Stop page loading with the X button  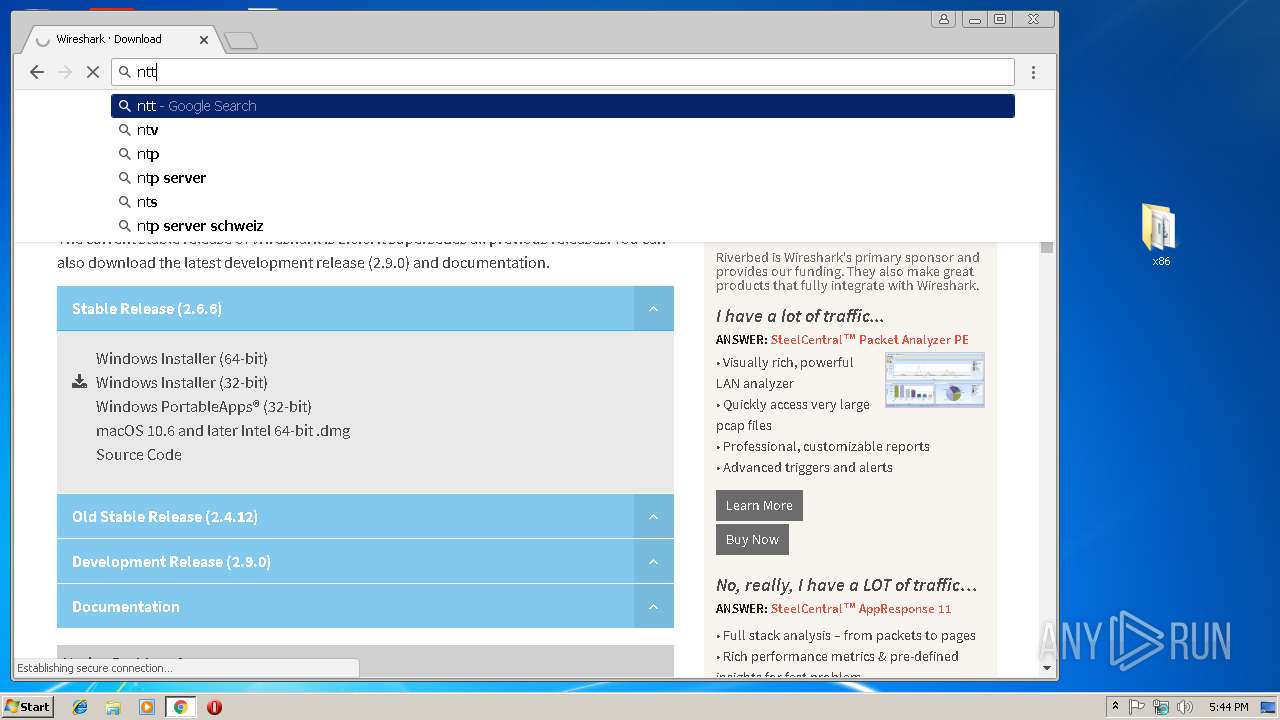click(93, 72)
